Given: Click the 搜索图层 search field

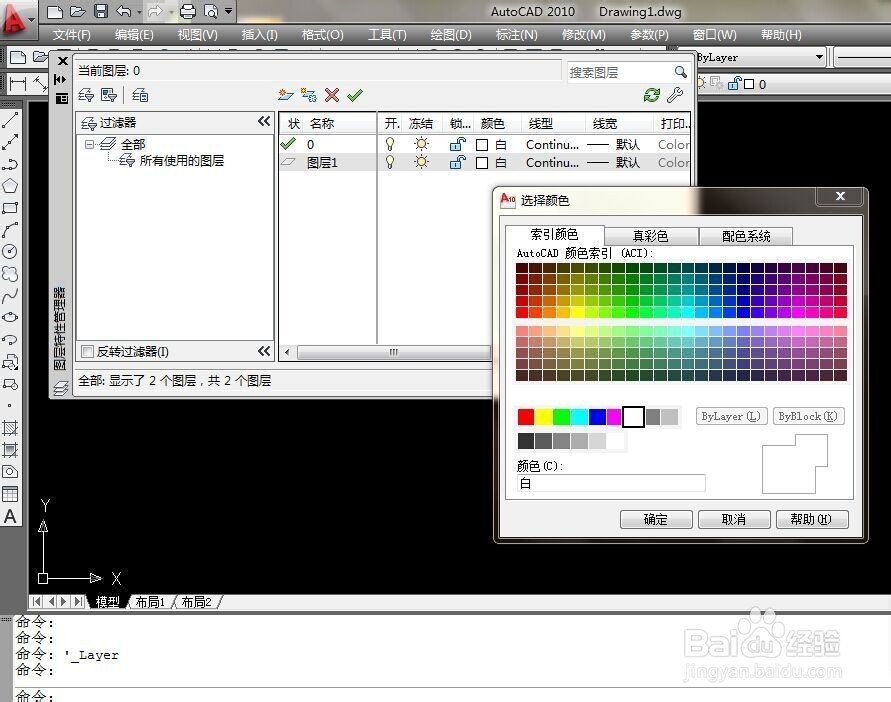Looking at the screenshot, I should 620,72.
